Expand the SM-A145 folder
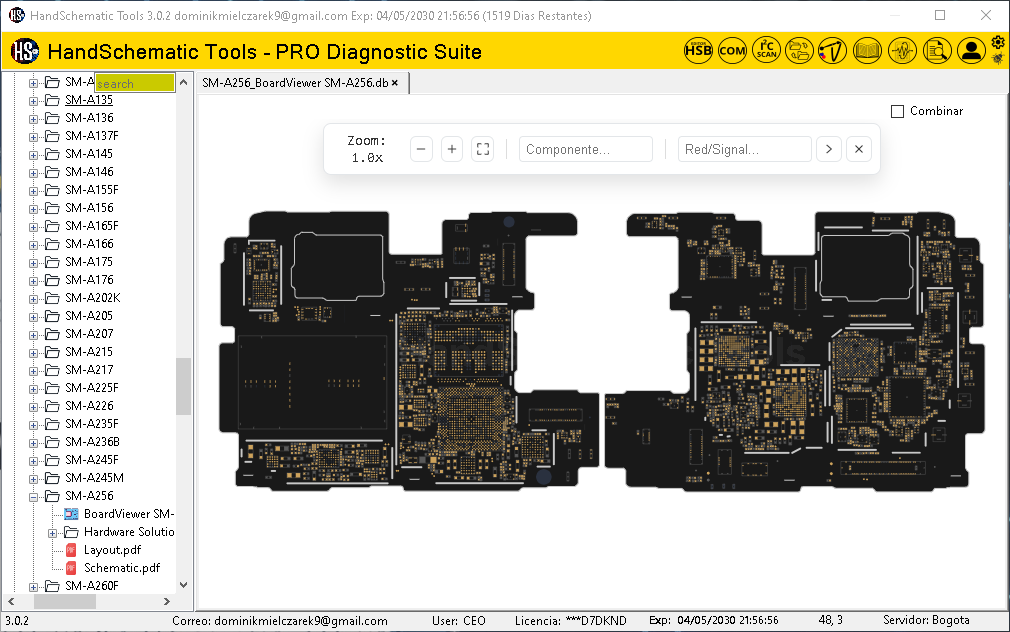This screenshot has width=1010, height=632. pyautogui.click(x=33, y=155)
